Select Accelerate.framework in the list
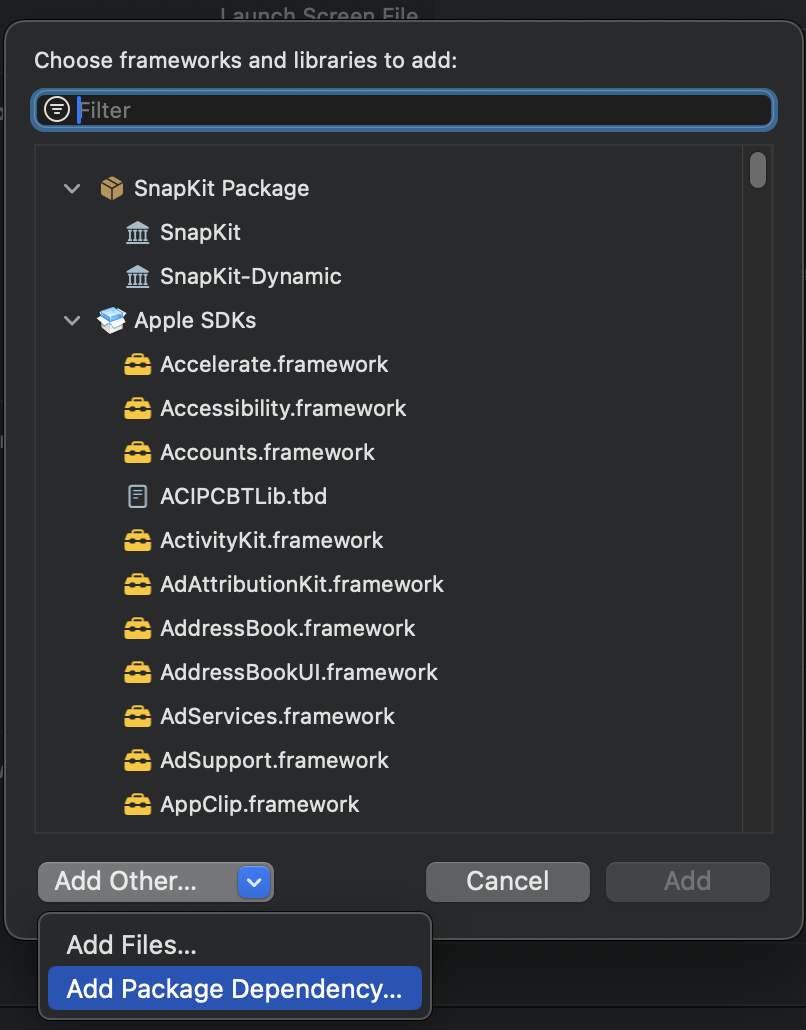Viewport: 806px width, 1030px height. click(274, 365)
